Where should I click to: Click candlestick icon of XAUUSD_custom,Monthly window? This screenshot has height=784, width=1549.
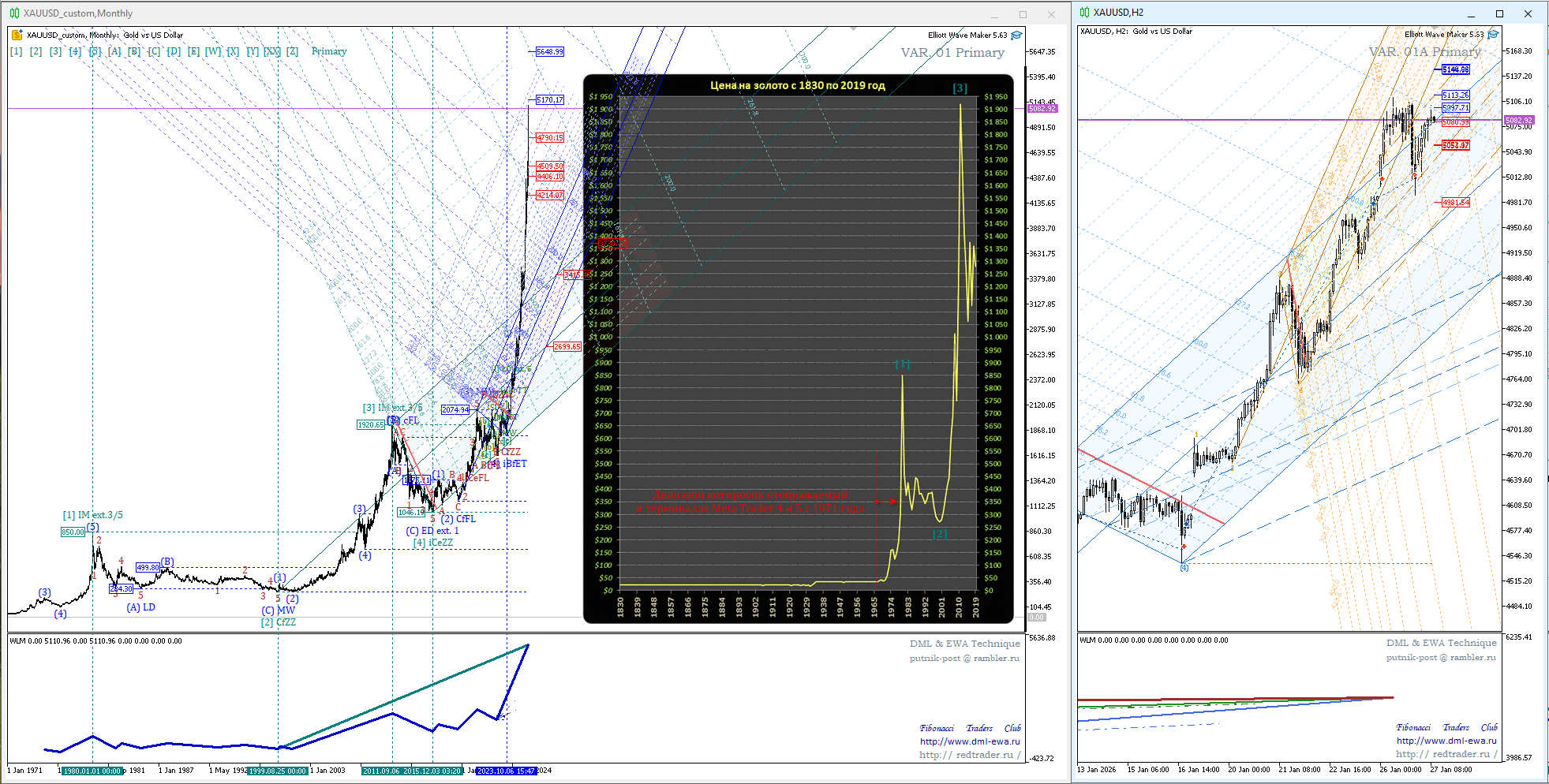14,13
